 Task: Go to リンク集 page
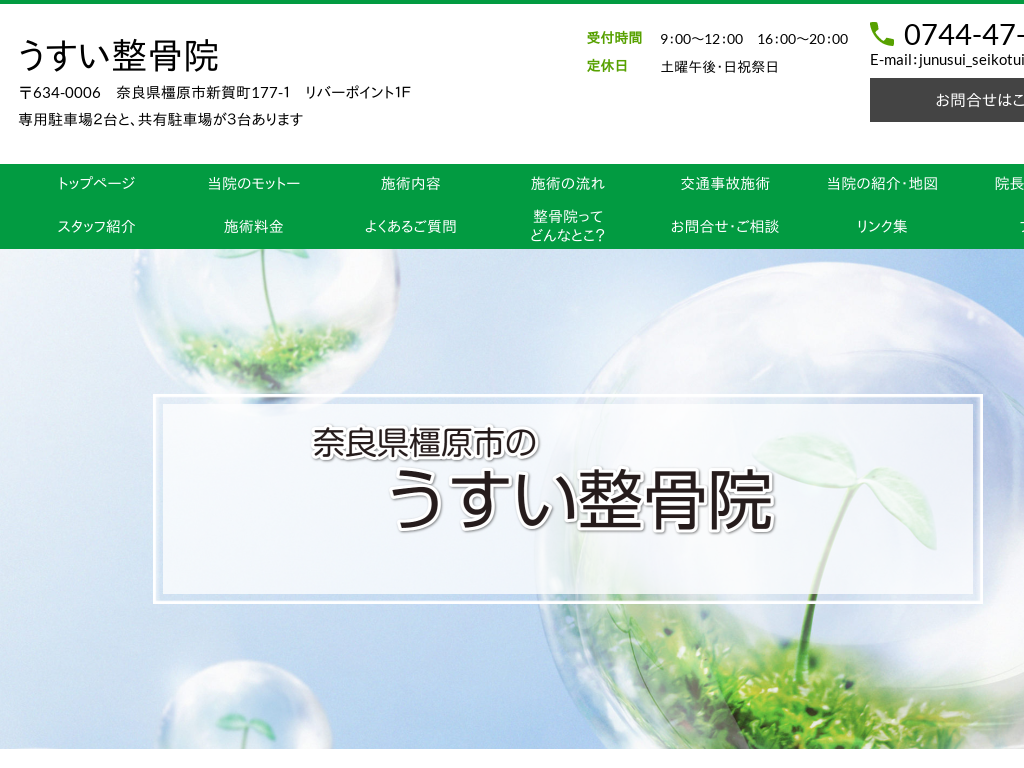882,227
